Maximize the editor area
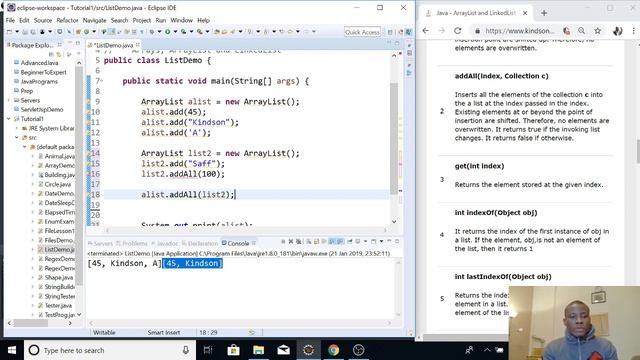The image size is (640, 360). click(x=397, y=43)
